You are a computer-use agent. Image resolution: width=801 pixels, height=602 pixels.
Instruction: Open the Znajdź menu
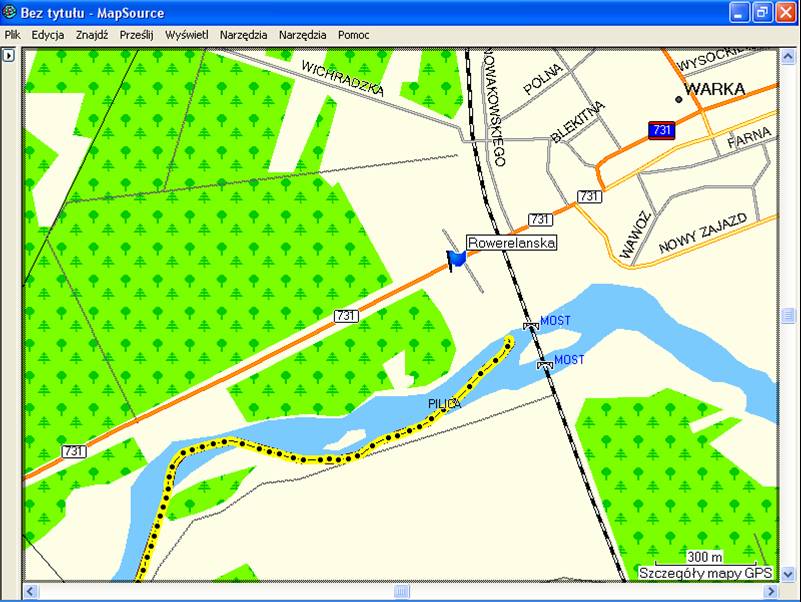click(x=92, y=35)
